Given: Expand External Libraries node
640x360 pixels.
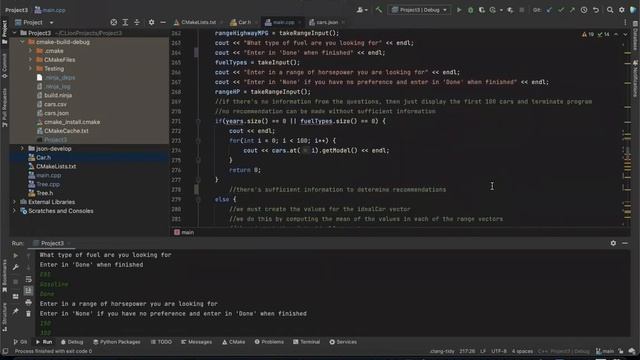Looking at the screenshot, I should (x=15, y=202).
